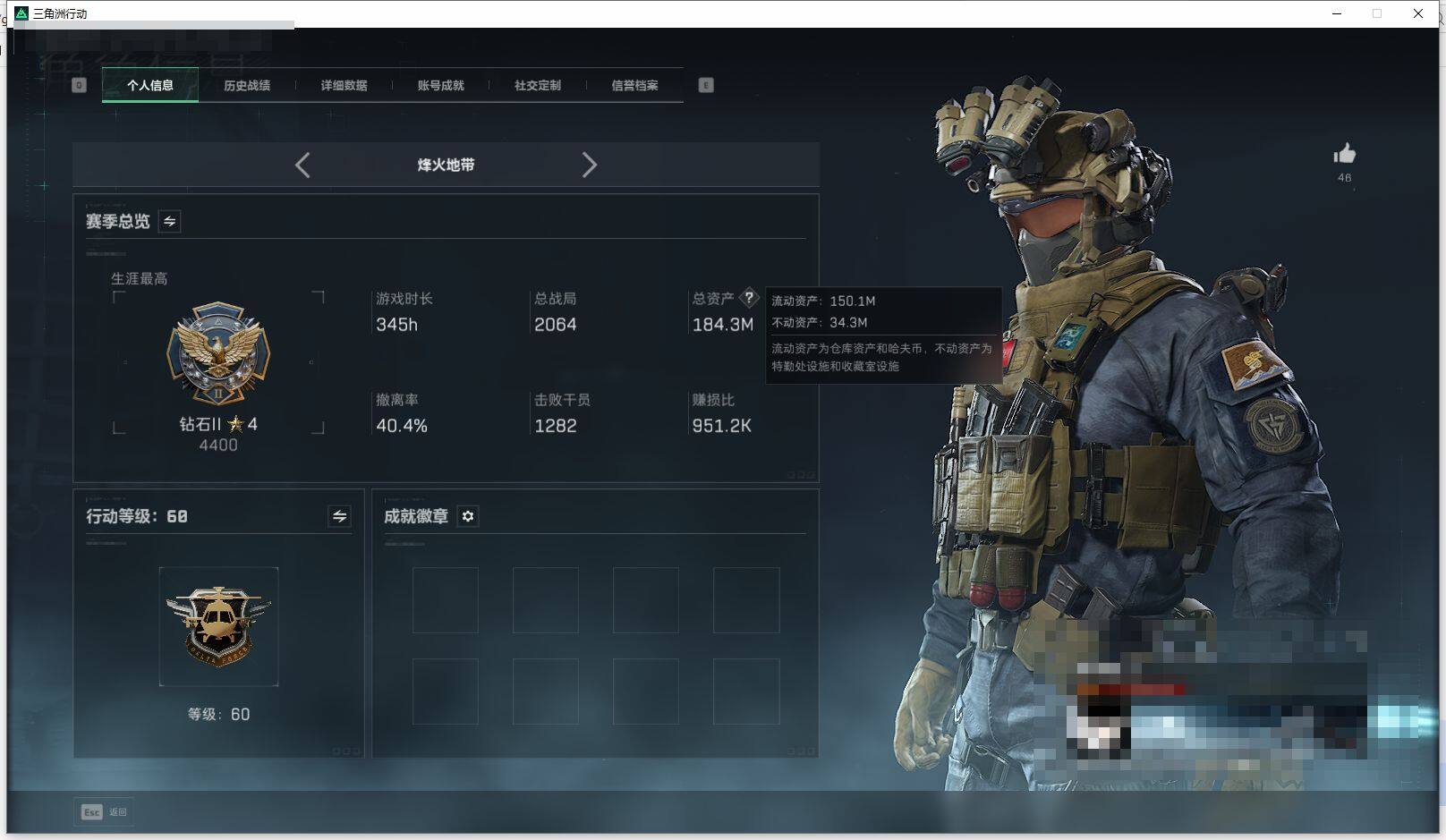This screenshot has width=1446, height=840.
Task: Click the thumbs-up like icon
Action: click(x=1344, y=154)
